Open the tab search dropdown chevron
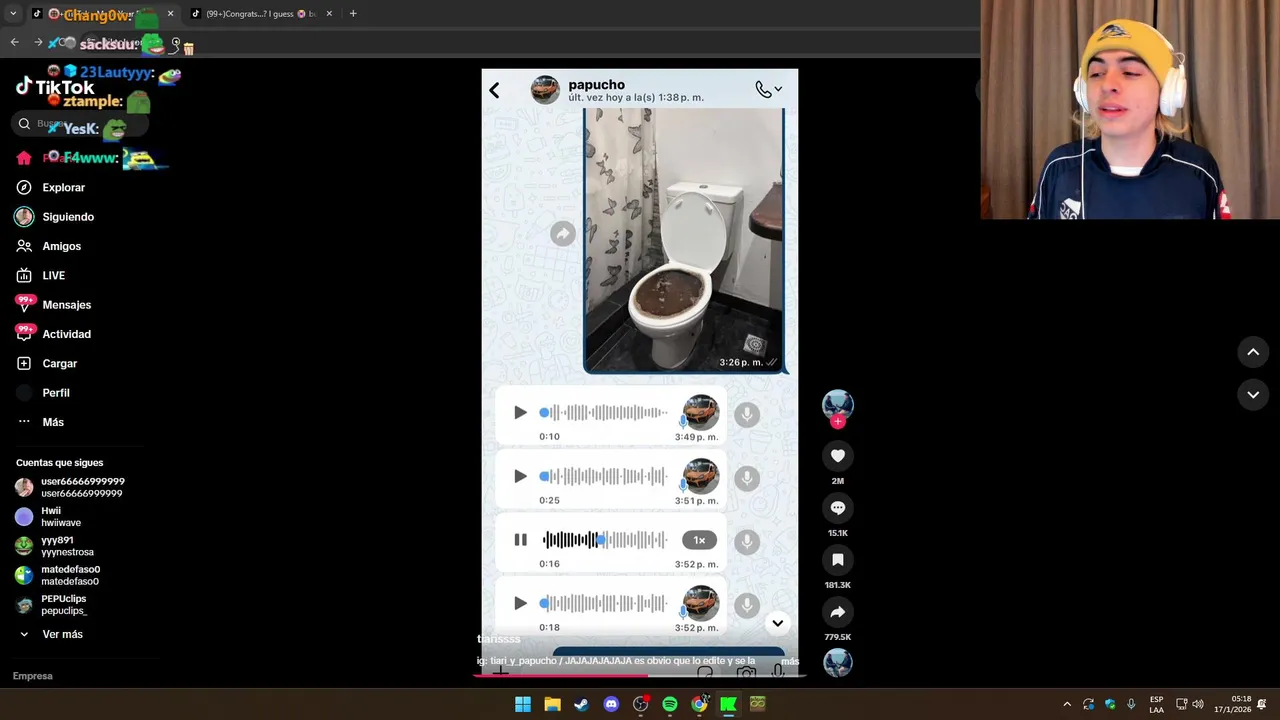The width and height of the screenshot is (1280, 720). (13, 14)
